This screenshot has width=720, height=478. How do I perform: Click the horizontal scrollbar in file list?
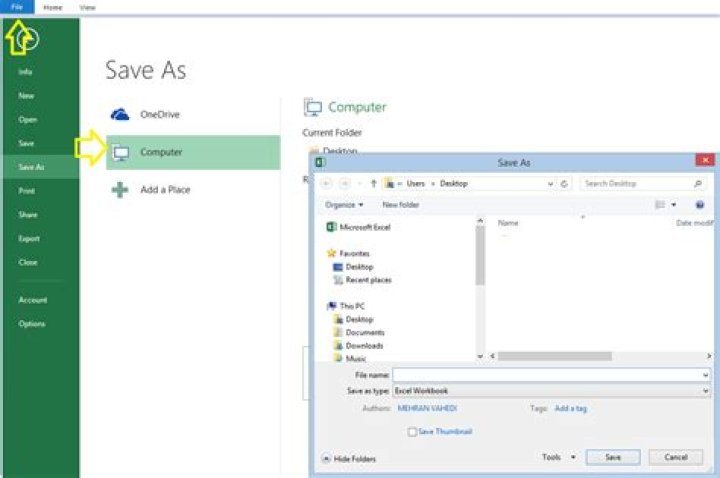[555, 356]
